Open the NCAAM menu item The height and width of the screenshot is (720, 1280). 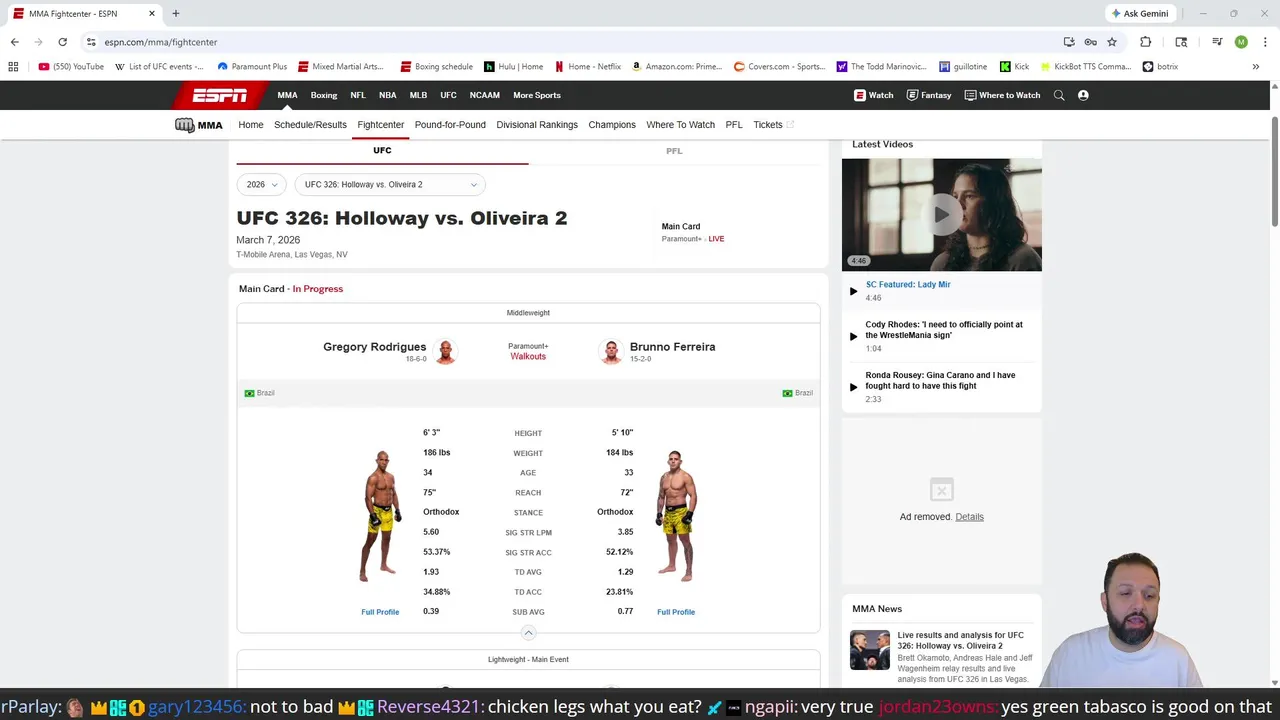485,95
